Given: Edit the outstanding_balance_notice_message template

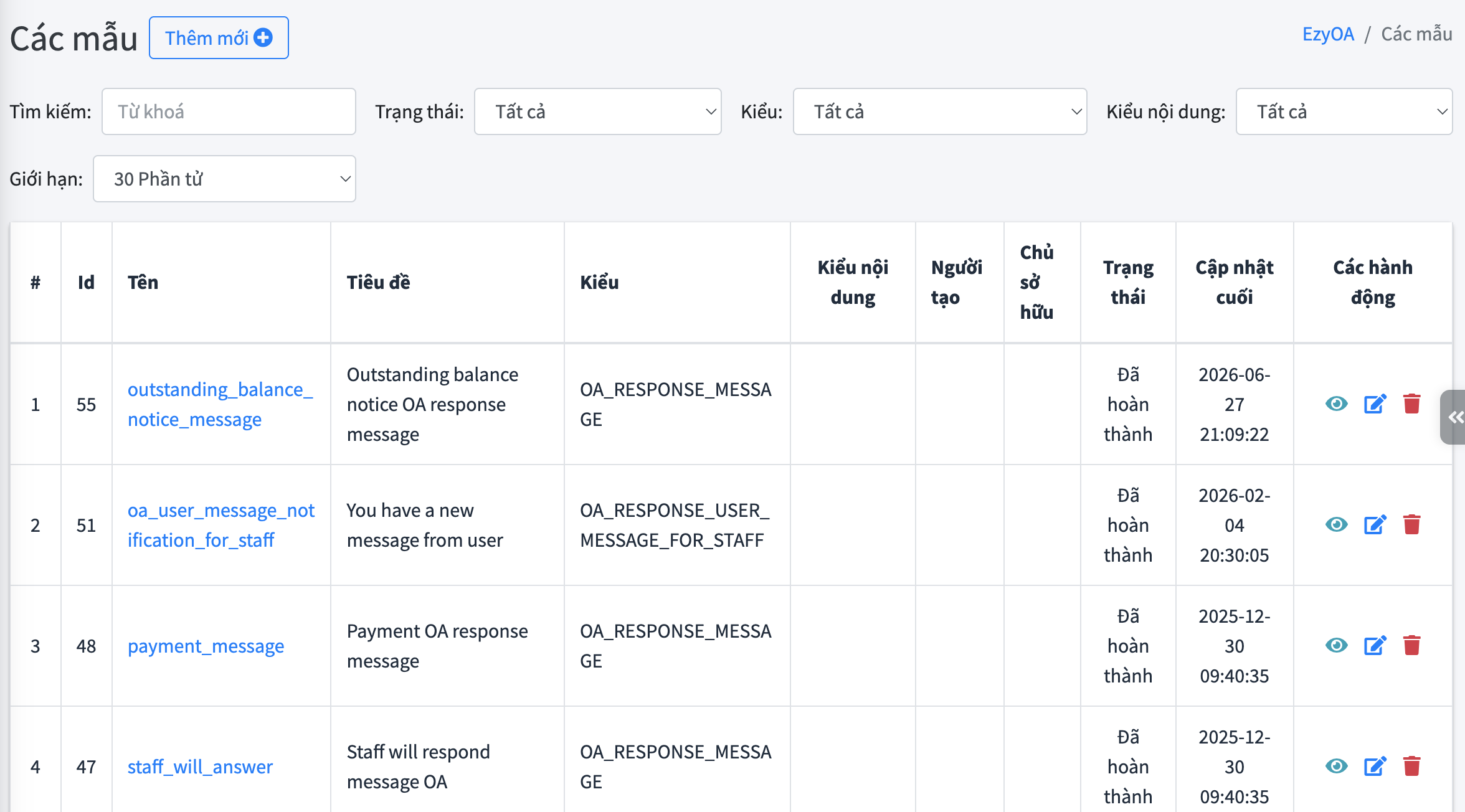Looking at the screenshot, I should (1375, 404).
